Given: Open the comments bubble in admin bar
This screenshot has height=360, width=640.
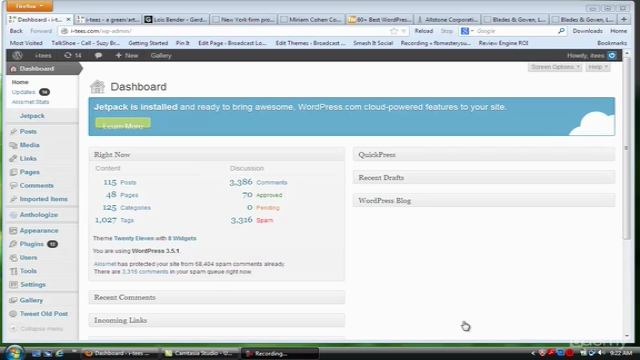Looking at the screenshot, I should point(98,56).
